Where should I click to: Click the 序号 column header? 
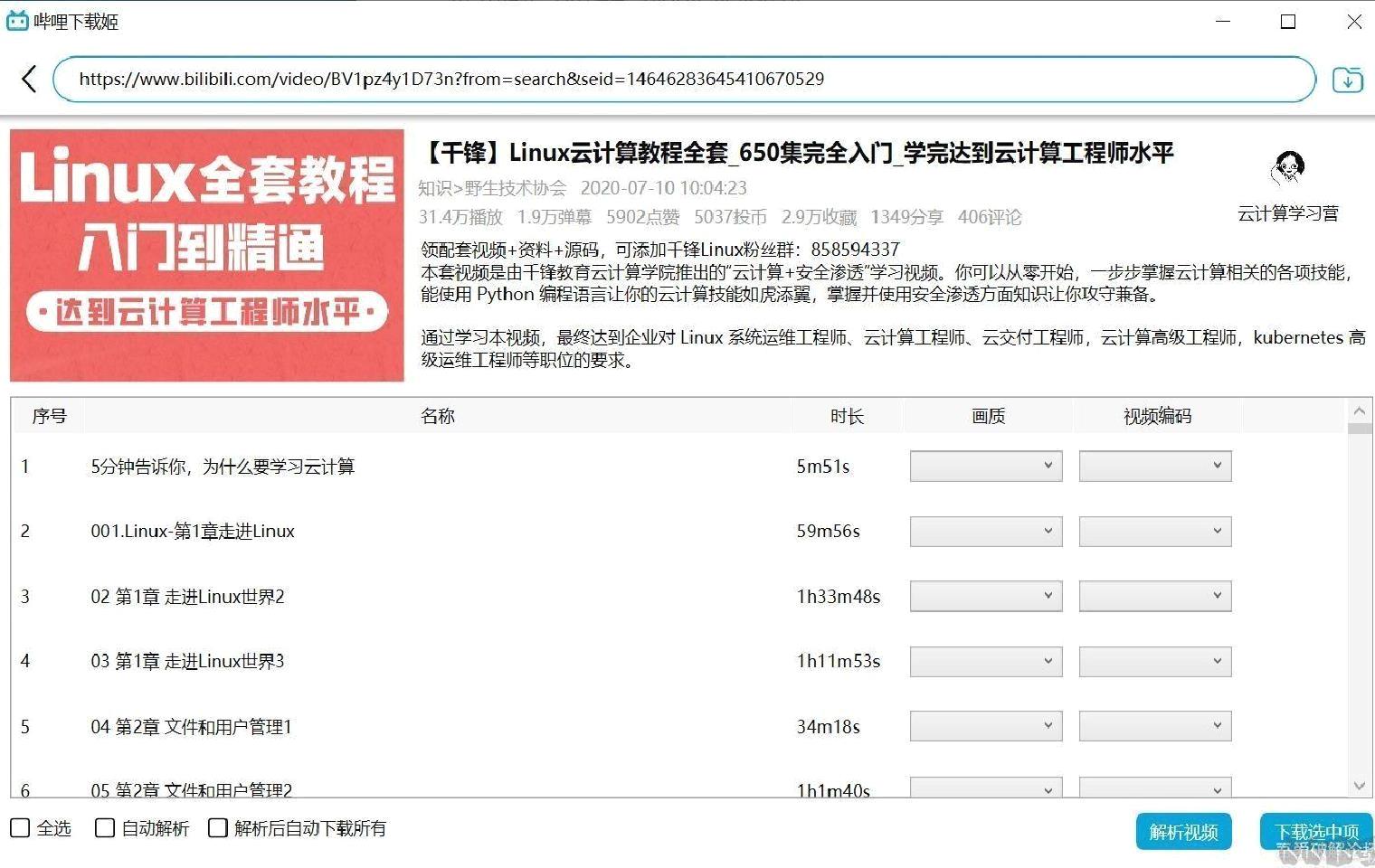point(49,416)
